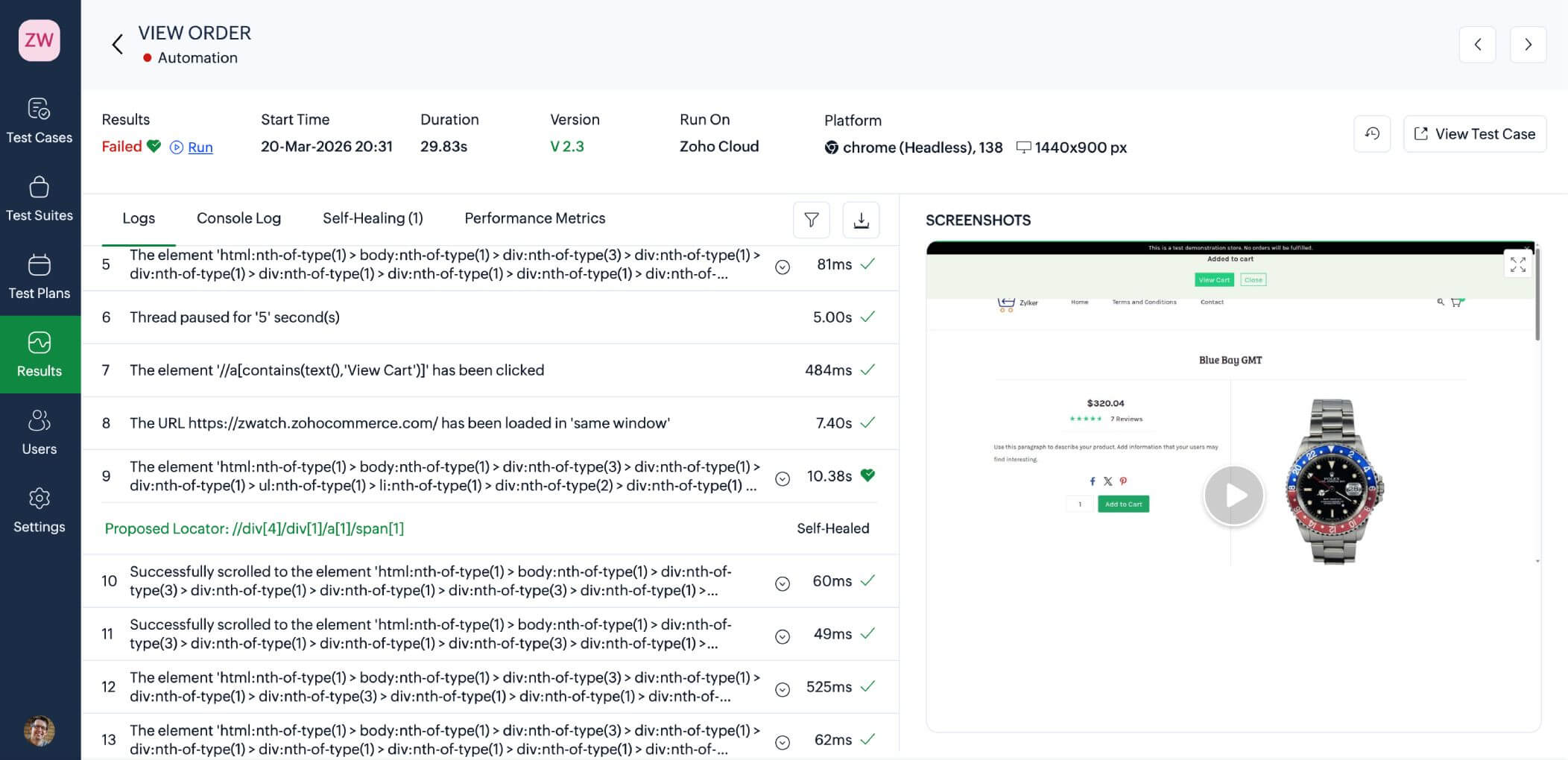1568x760 pixels.
Task: Expand details of log step 5
Action: [783, 267]
